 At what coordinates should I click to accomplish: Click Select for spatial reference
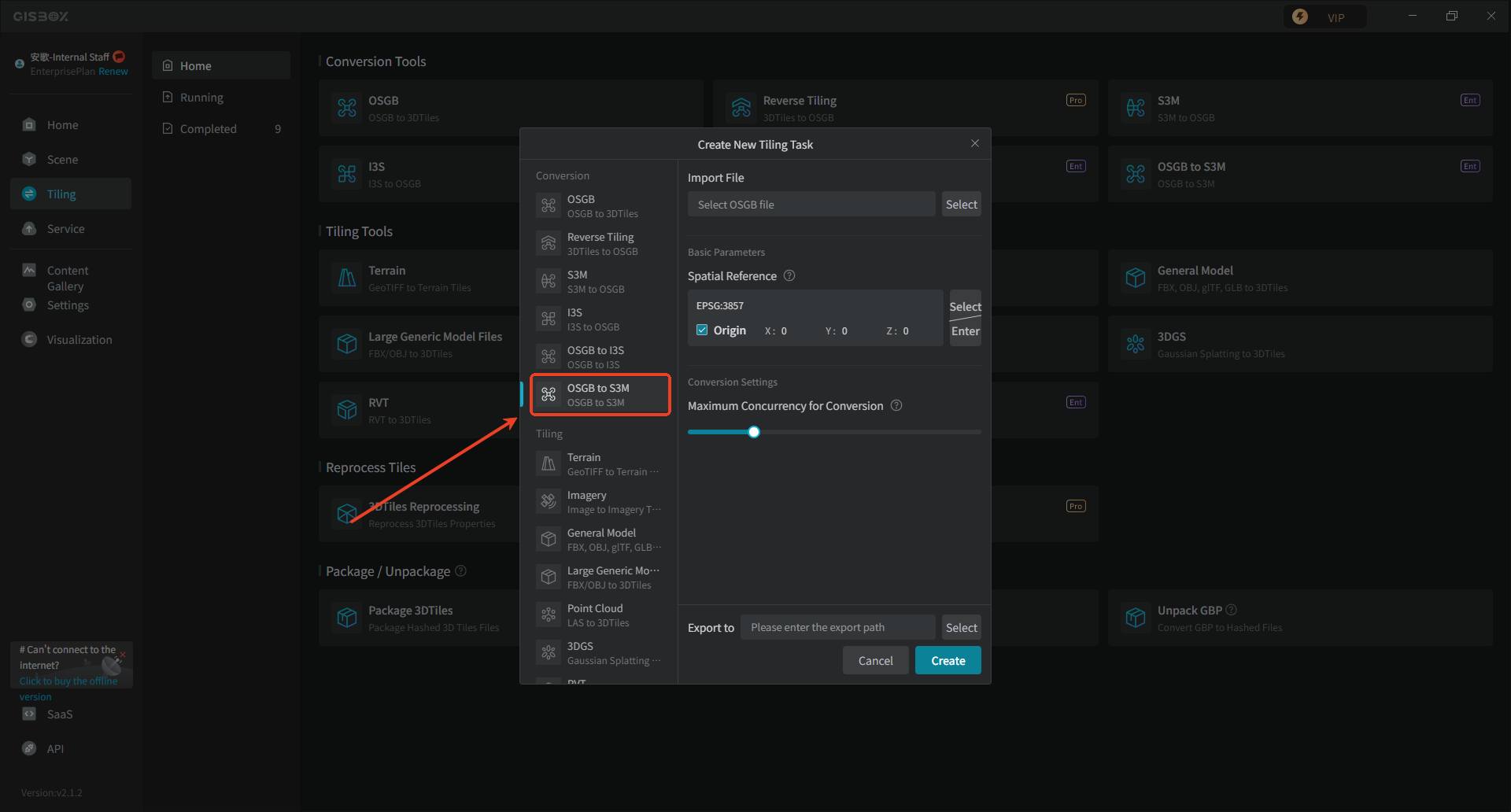[x=965, y=306]
